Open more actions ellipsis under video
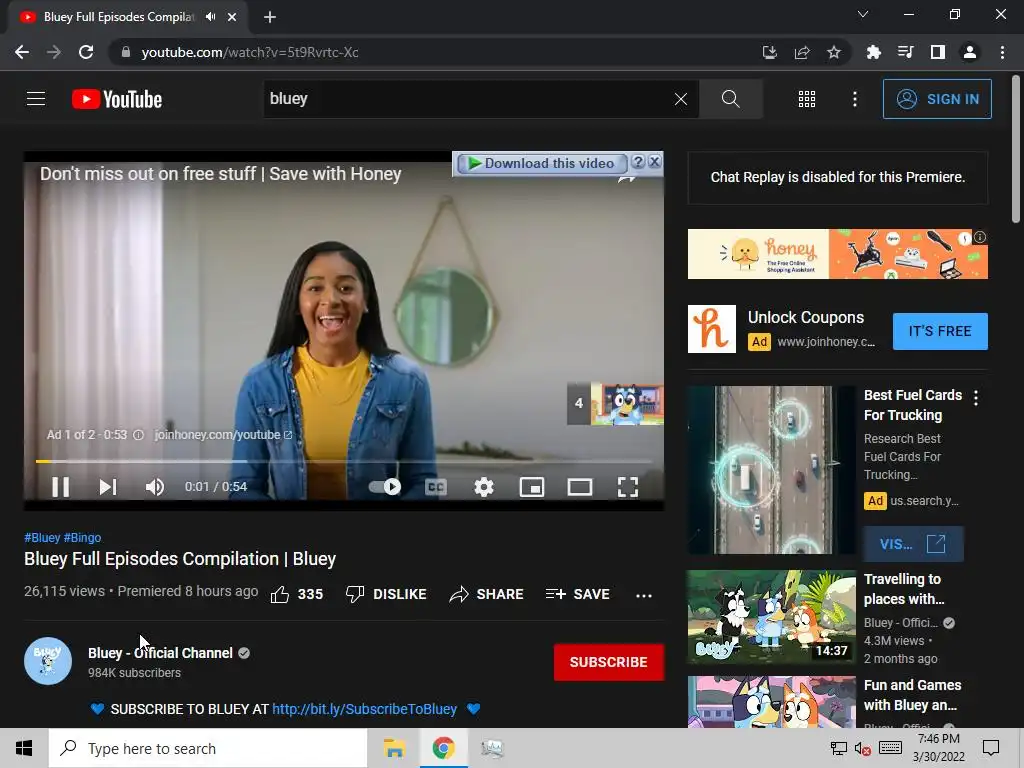 pos(644,595)
